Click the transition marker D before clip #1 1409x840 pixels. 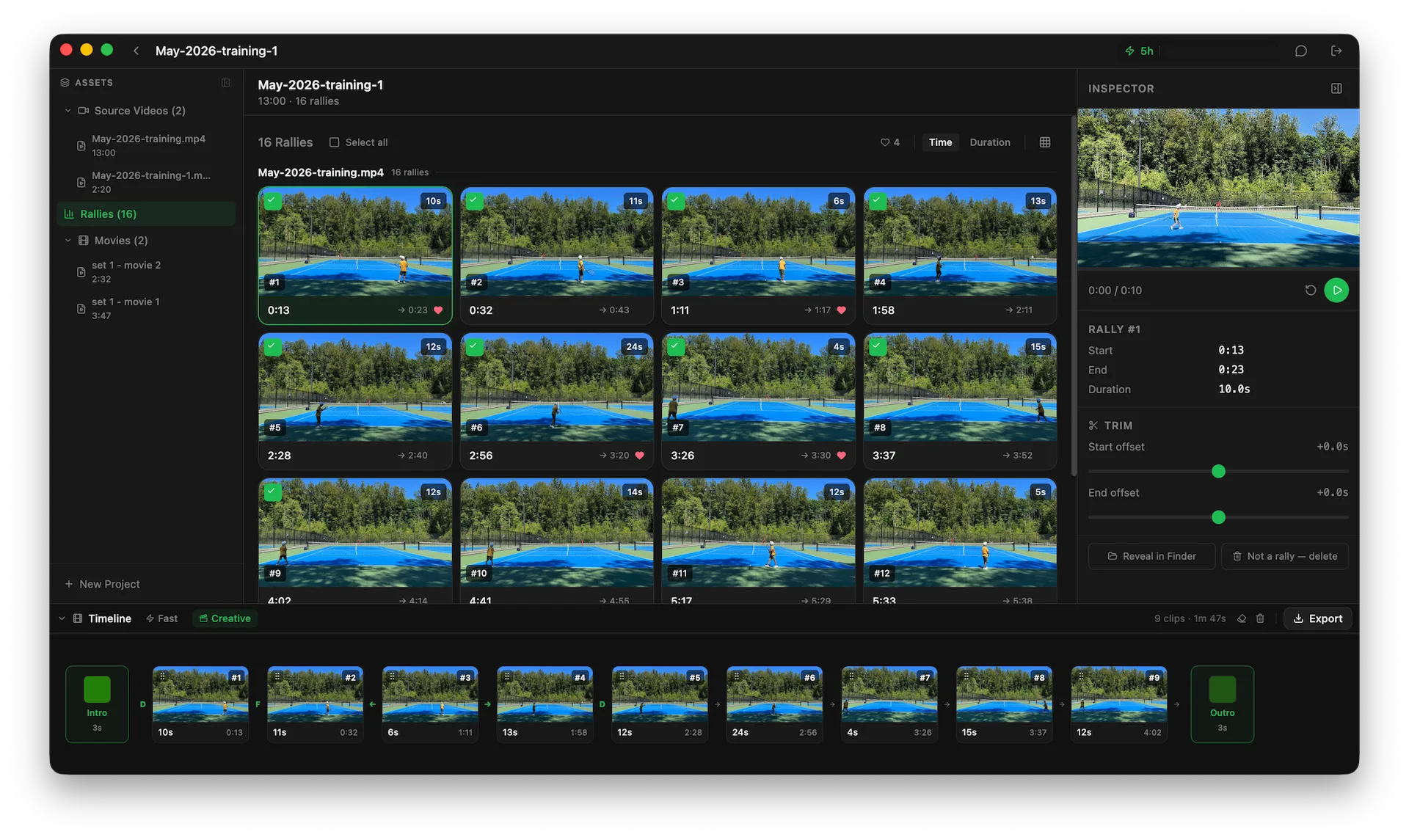click(142, 704)
